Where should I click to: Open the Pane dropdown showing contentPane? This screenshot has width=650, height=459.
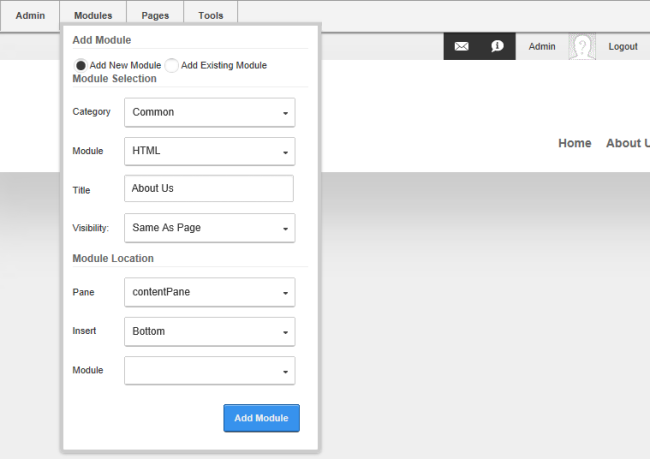(x=210, y=292)
